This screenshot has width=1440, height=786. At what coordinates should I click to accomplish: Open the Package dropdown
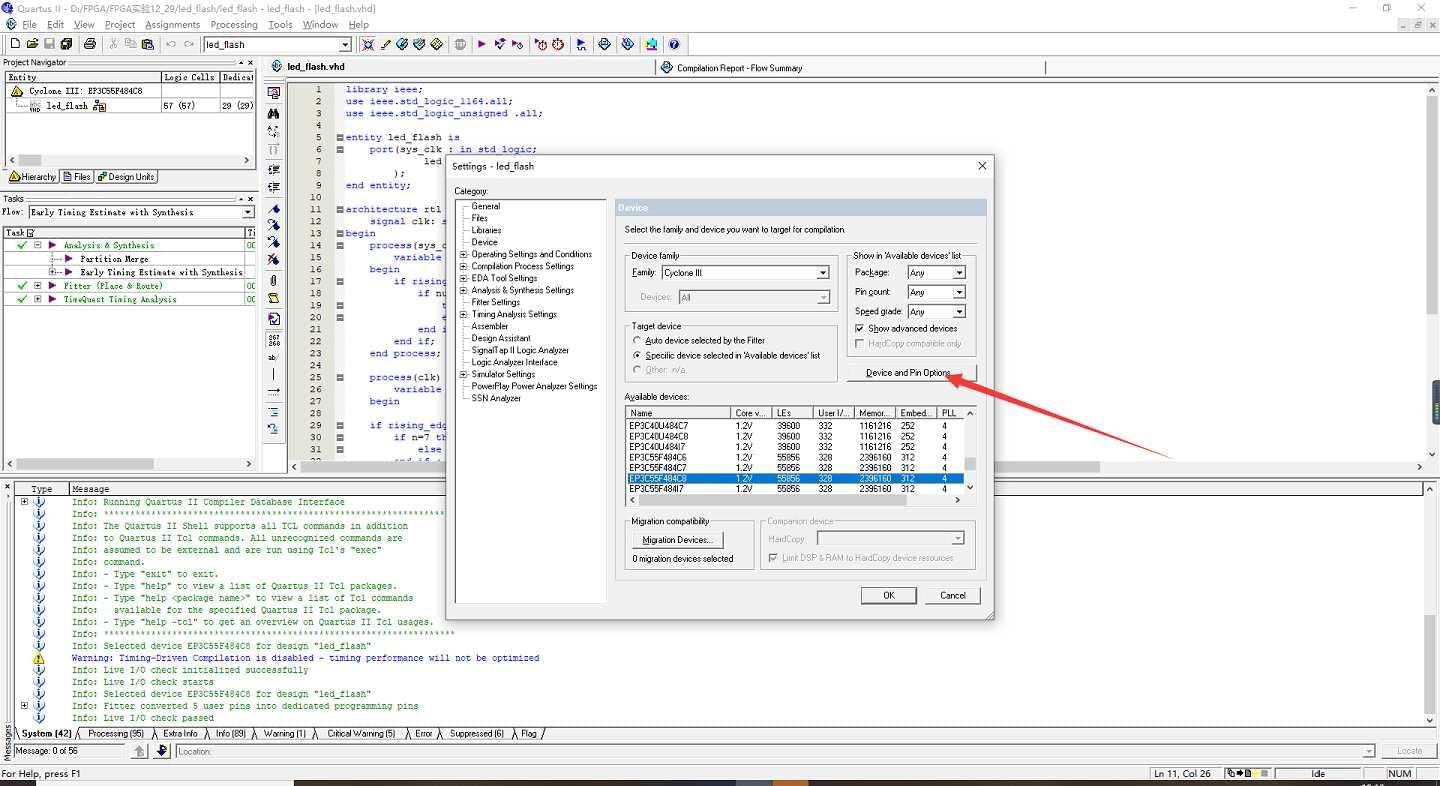click(959, 273)
